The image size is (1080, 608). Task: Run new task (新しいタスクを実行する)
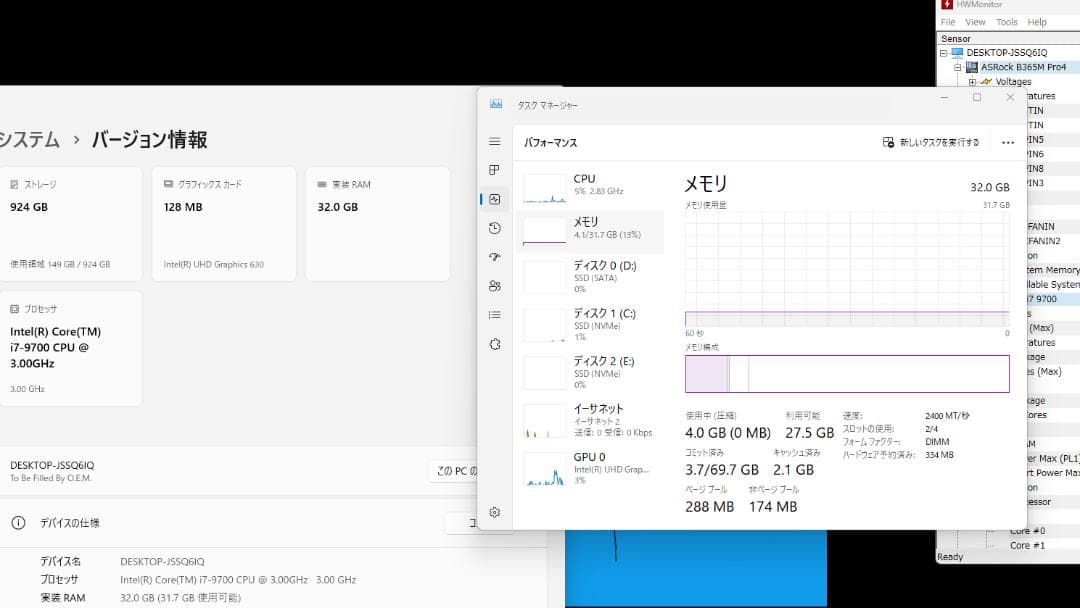pos(931,143)
